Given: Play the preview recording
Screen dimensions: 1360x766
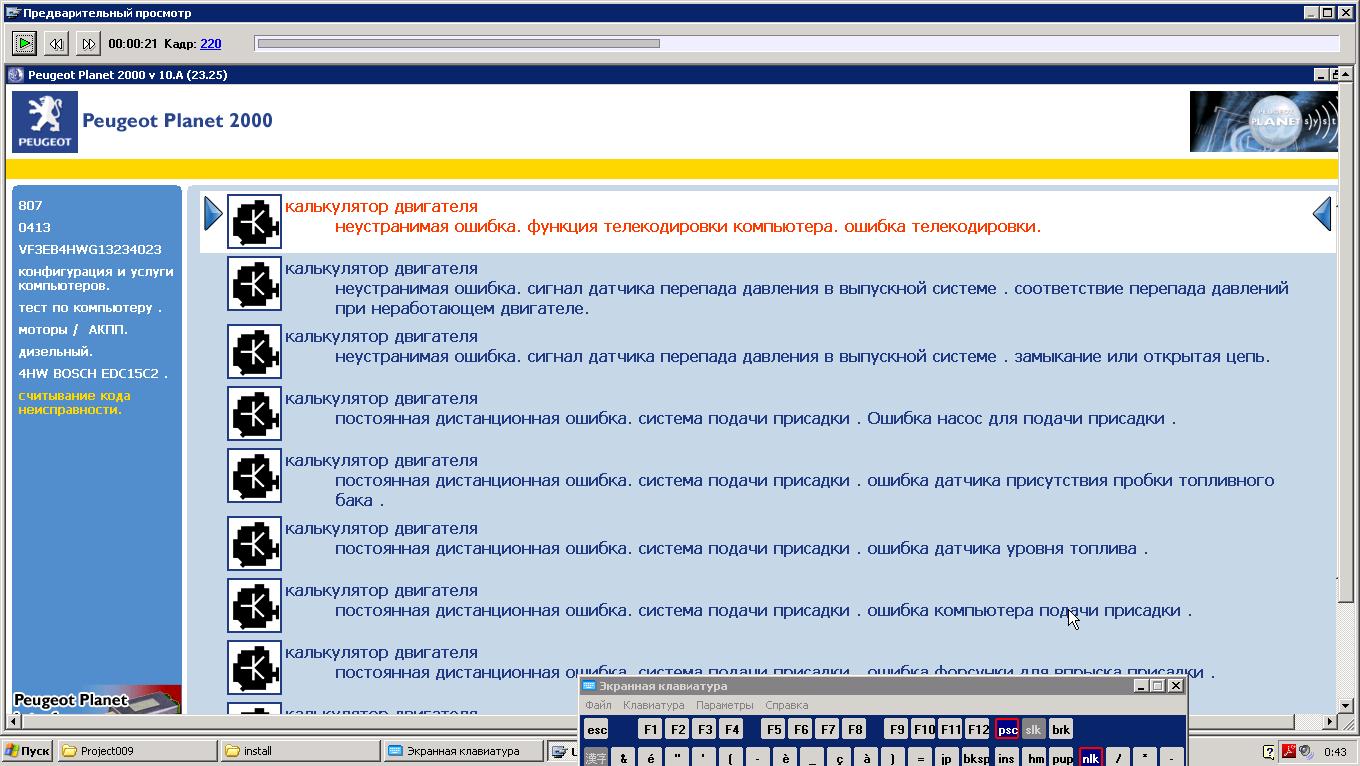Looking at the screenshot, I should [24, 43].
